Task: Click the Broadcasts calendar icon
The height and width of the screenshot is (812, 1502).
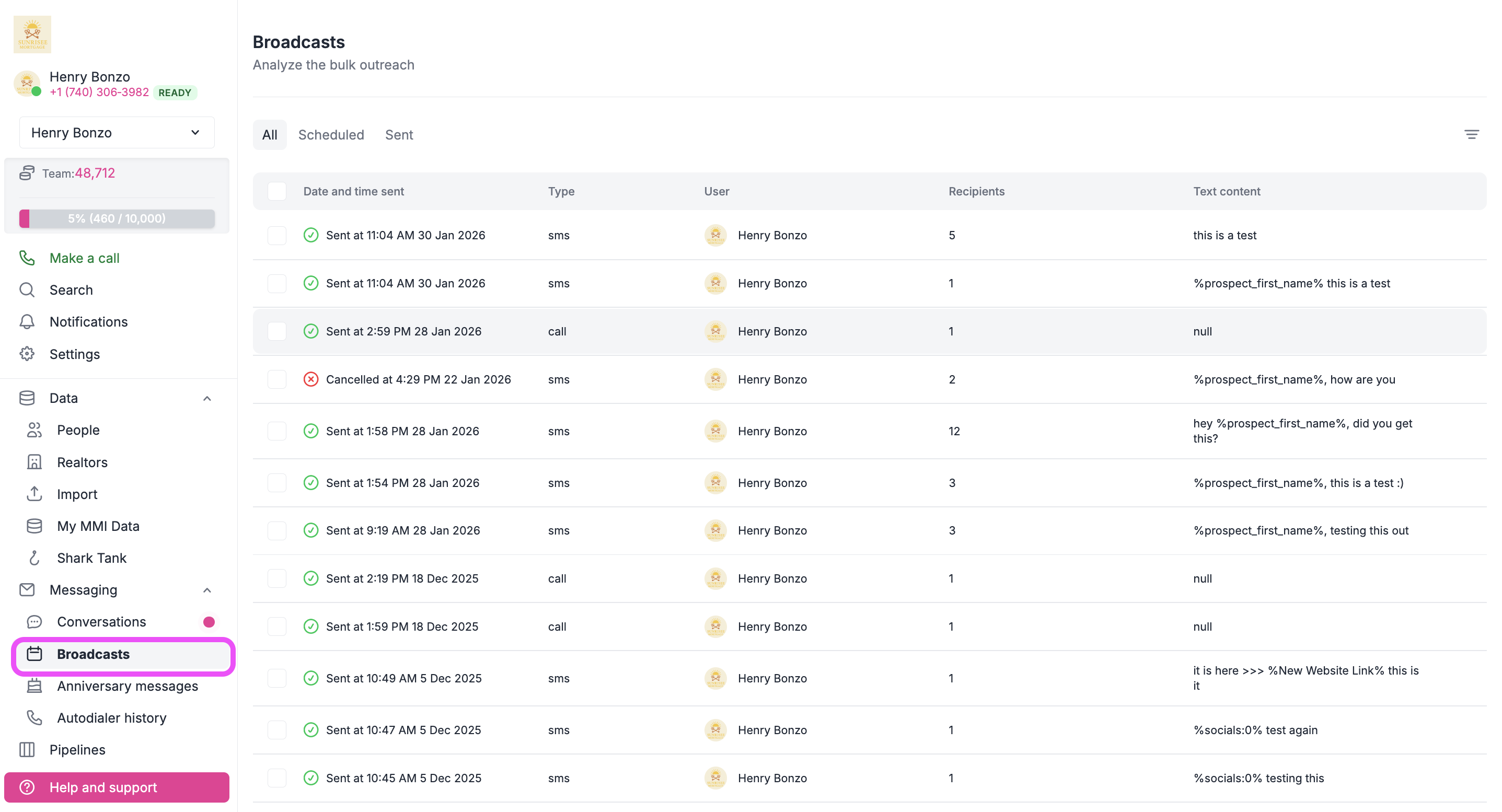Action: (34, 654)
